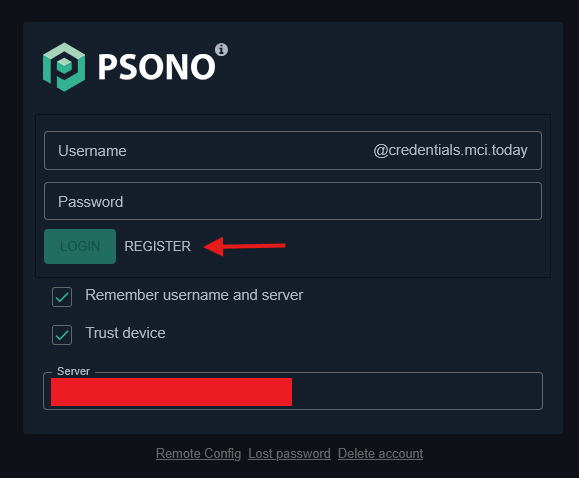
Task: Click the info icon beside PSONO logo
Action: tap(222, 49)
